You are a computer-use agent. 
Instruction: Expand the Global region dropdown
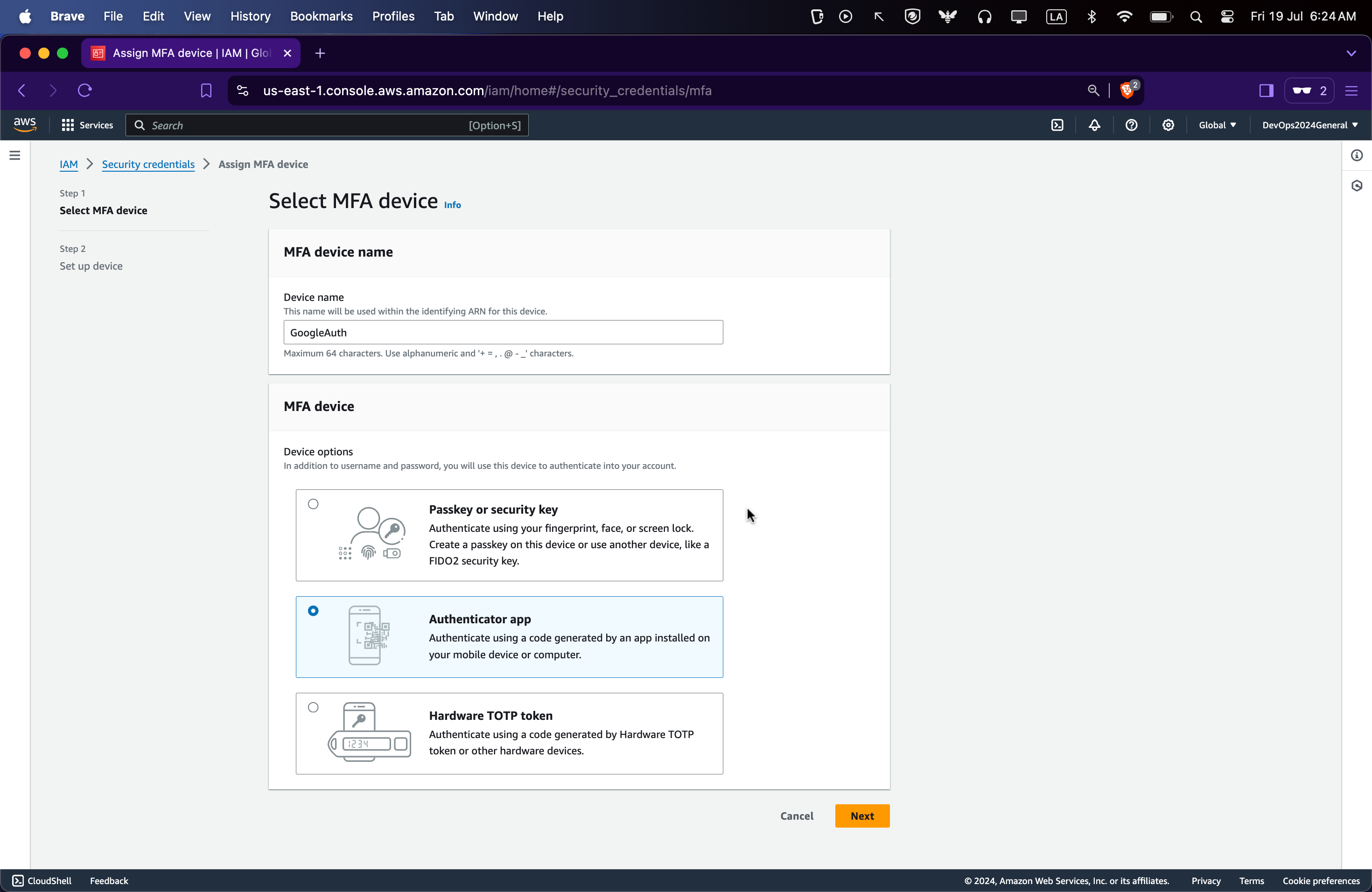pos(1217,125)
